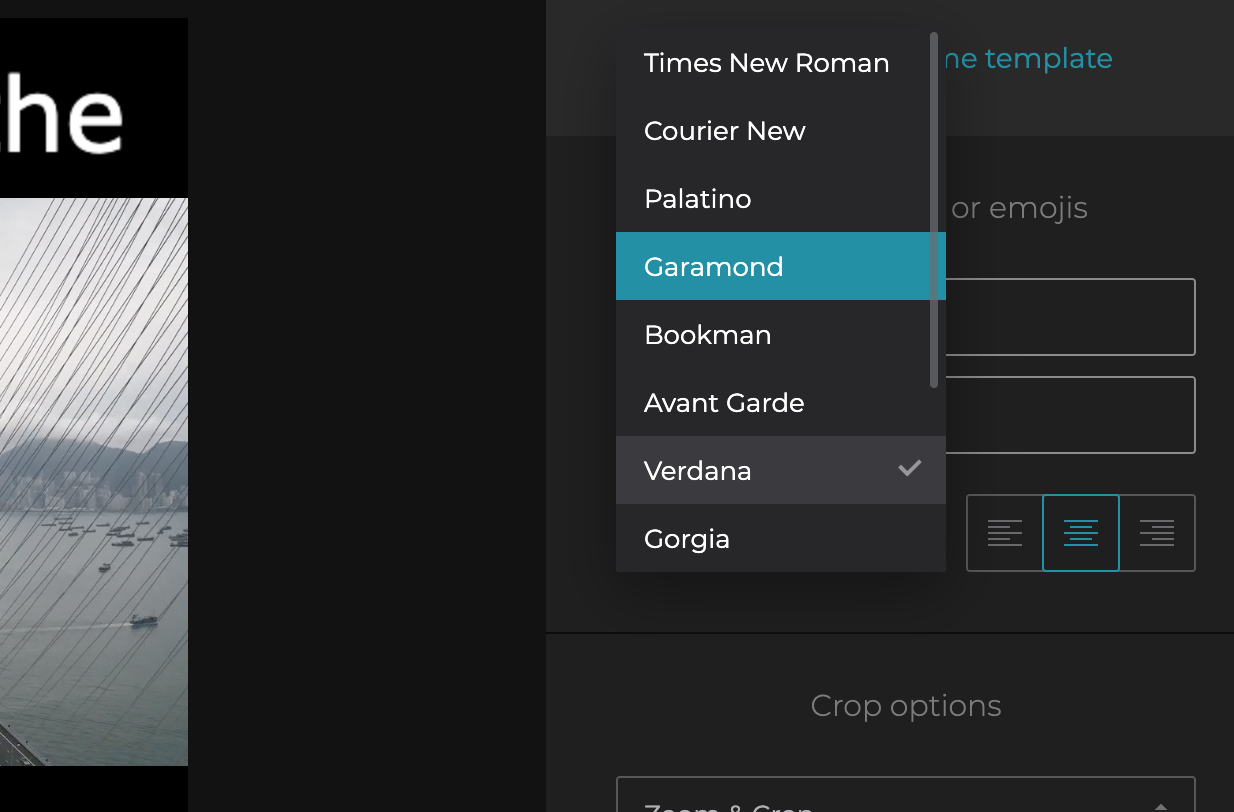Pick Times New Roman from font list

[766, 63]
